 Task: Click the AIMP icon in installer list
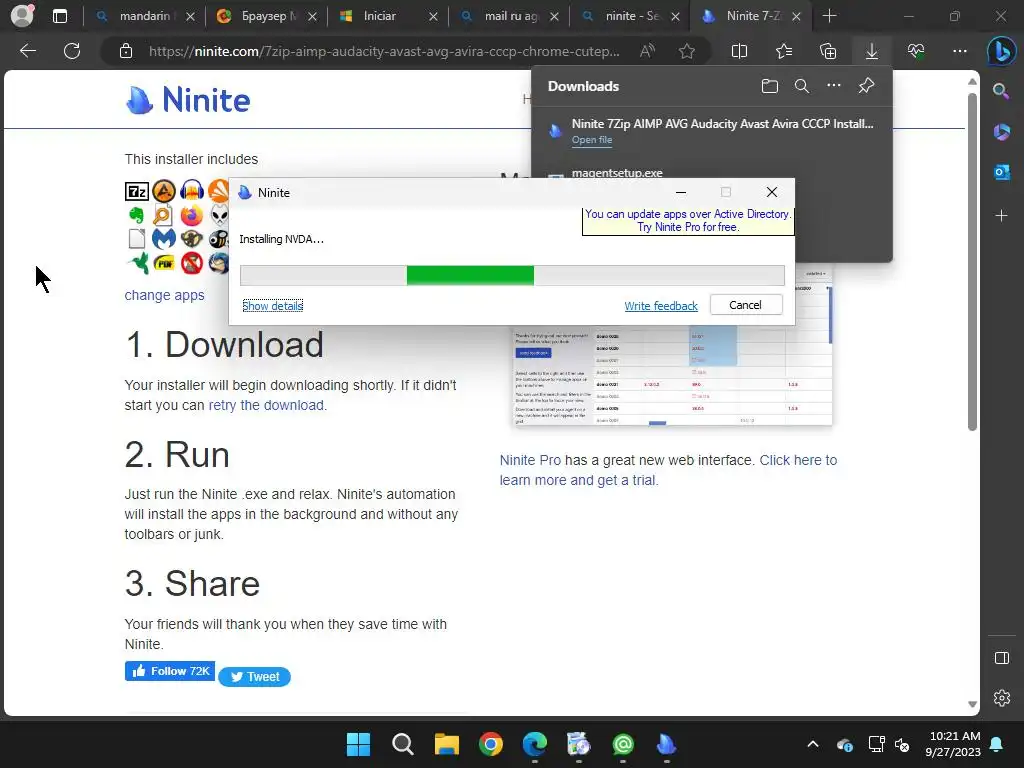click(164, 191)
